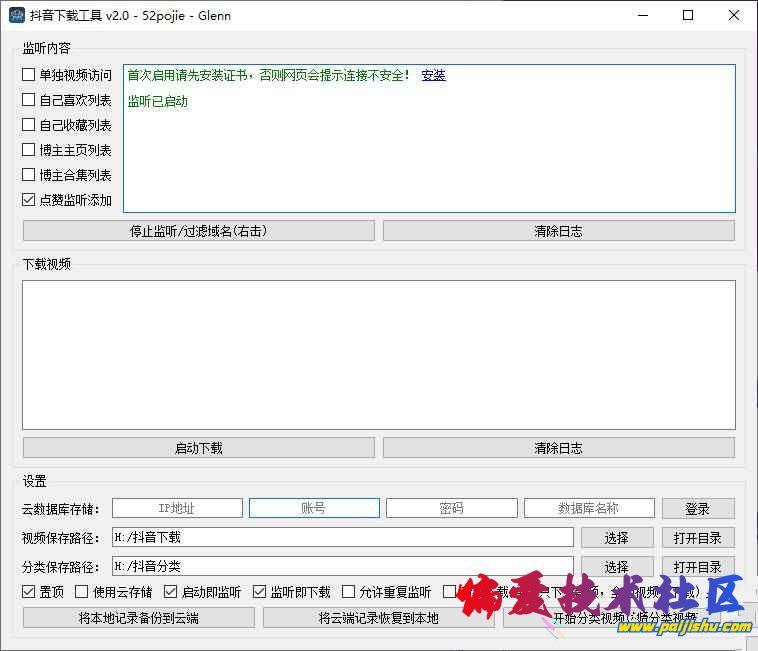Screen dimensions: 758x651
Task: Click the 数据库名称 input field
Action: tap(589, 508)
